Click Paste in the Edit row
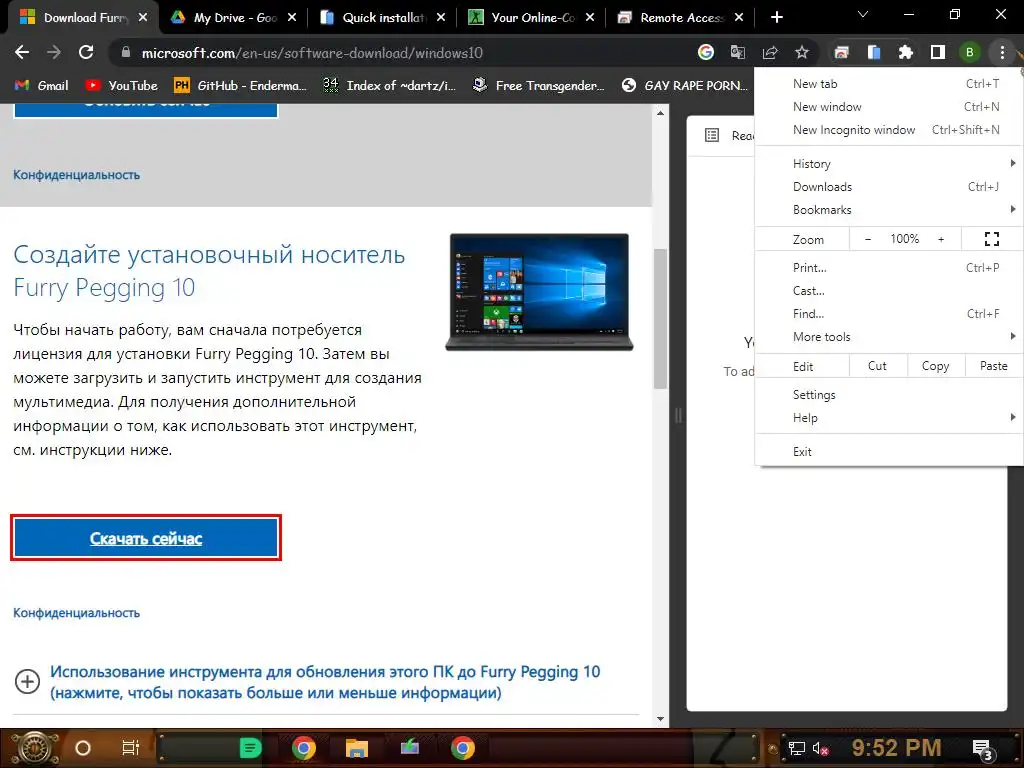1024x768 pixels. [993, 366]
